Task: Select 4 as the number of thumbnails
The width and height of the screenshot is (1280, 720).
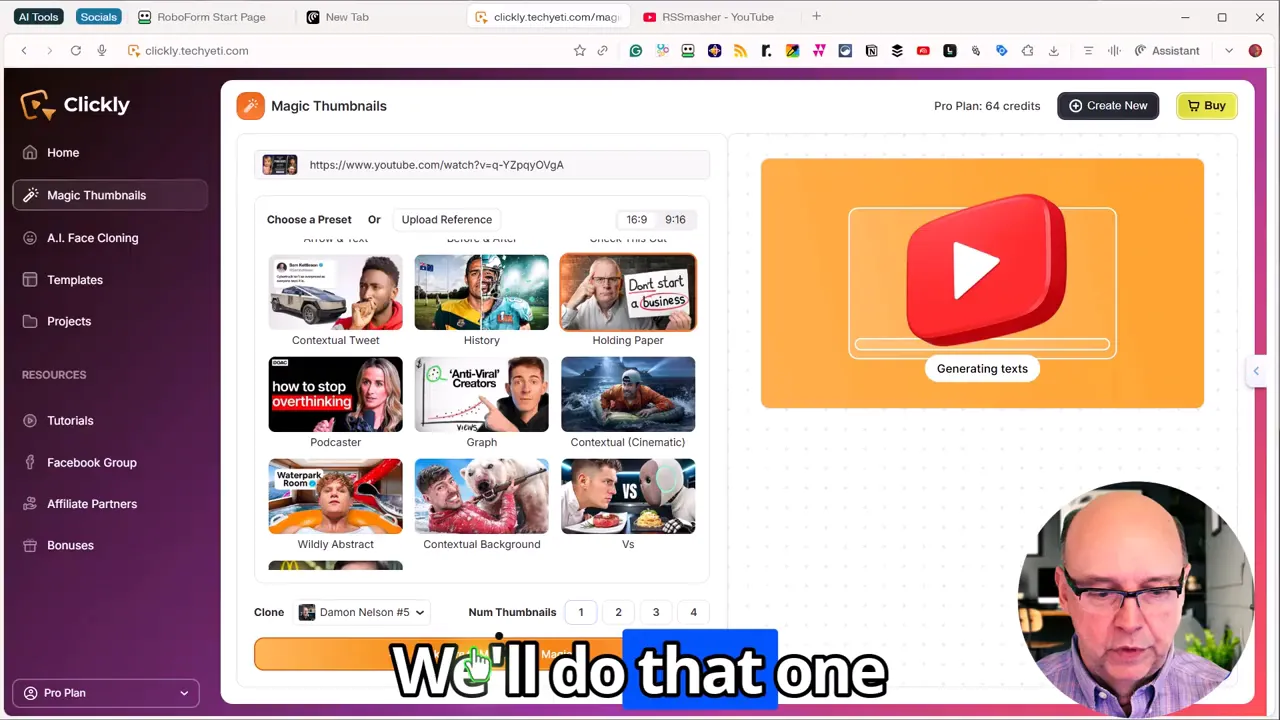Action: [693, 612]
